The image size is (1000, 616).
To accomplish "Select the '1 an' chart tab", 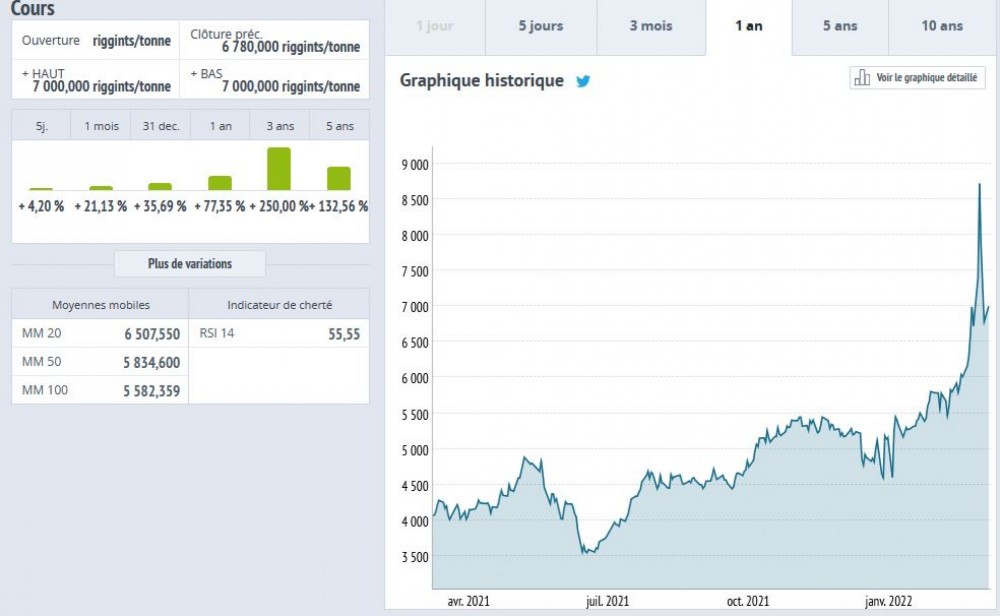I will tap(749, 26).
